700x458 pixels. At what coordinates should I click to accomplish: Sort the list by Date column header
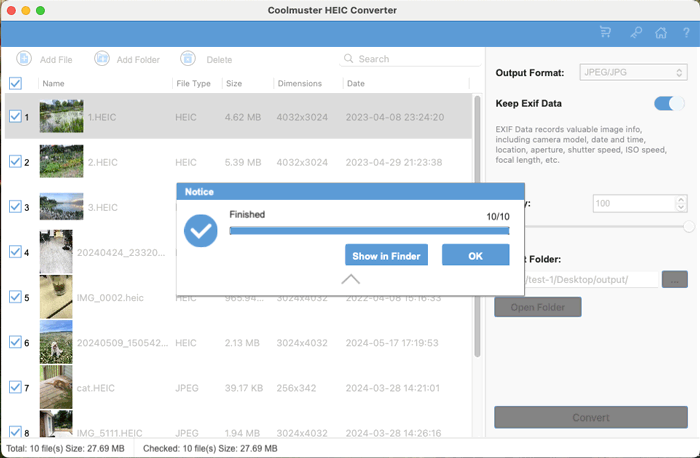tap(356, 83)
